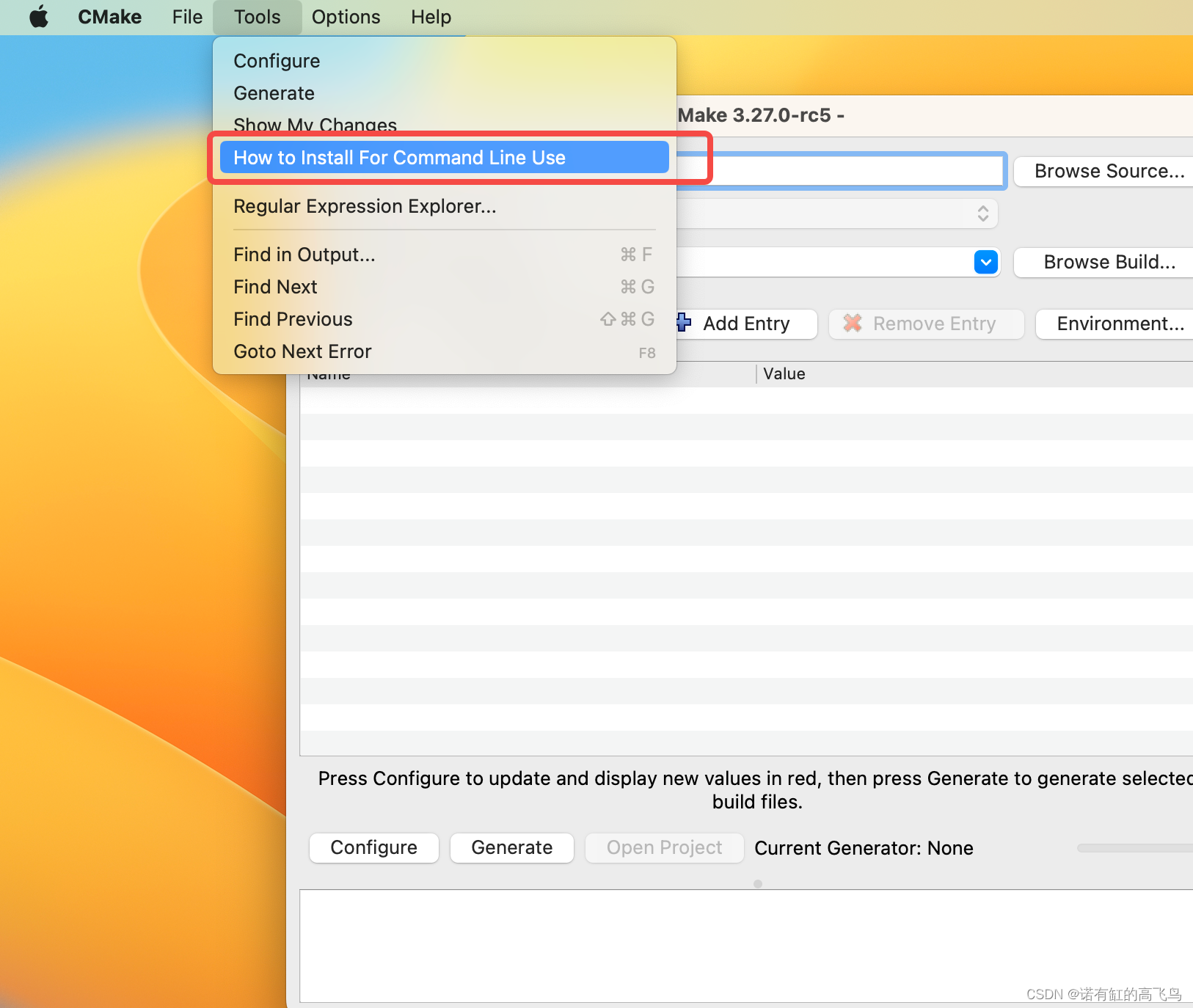Open the Options menu
The image size is (1193, 1008).
pos(346,17)
